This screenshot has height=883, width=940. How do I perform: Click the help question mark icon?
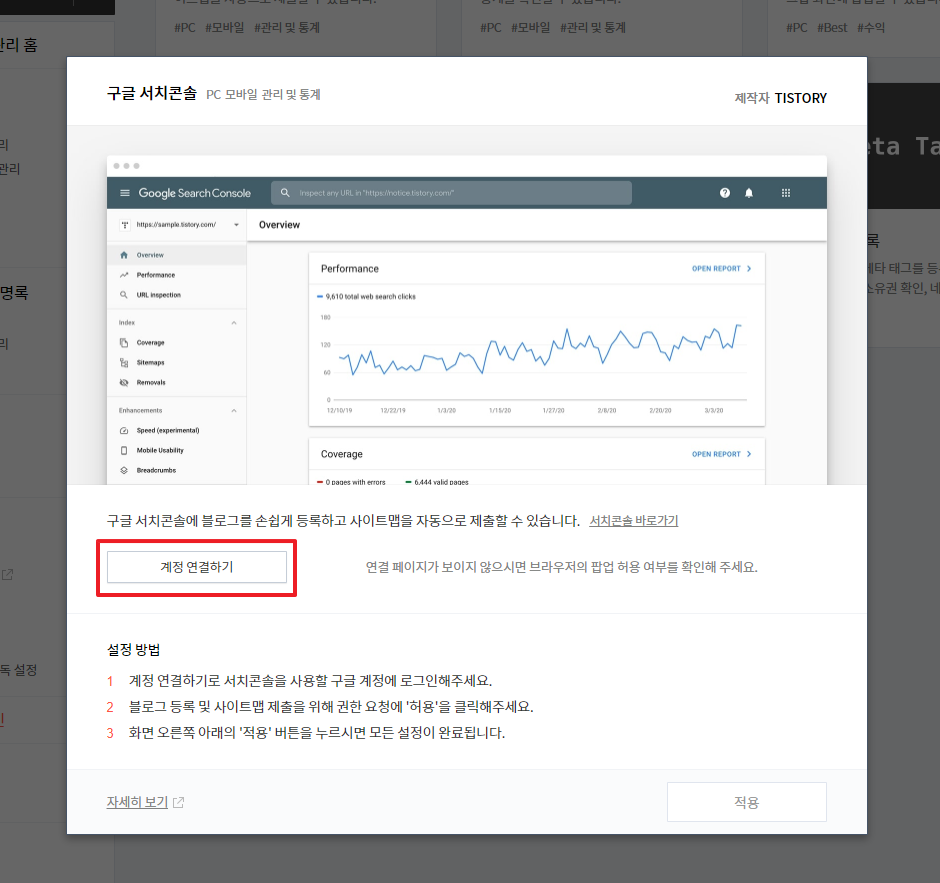tap(725, 193)
